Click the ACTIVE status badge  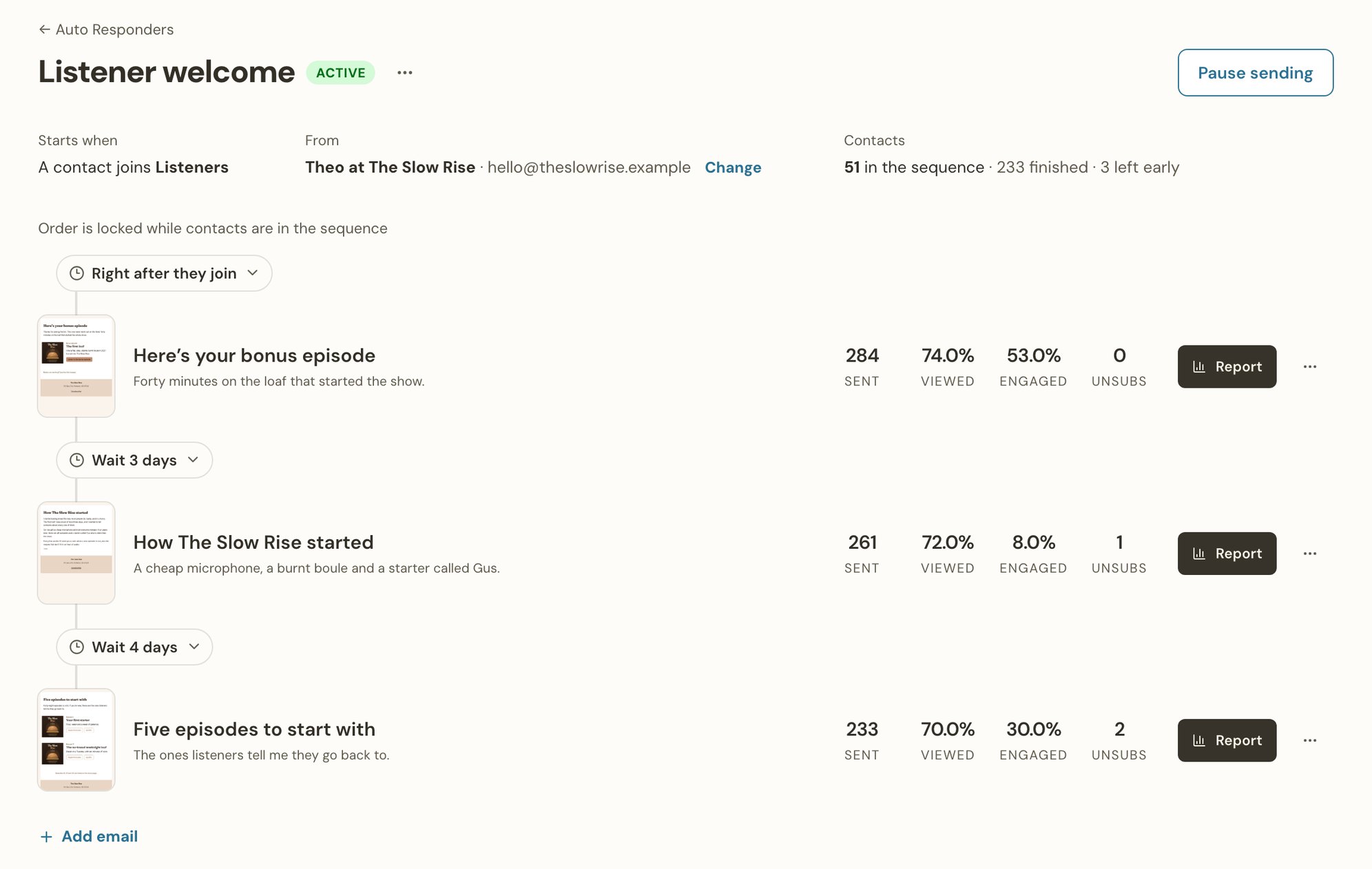click(340, 72)
